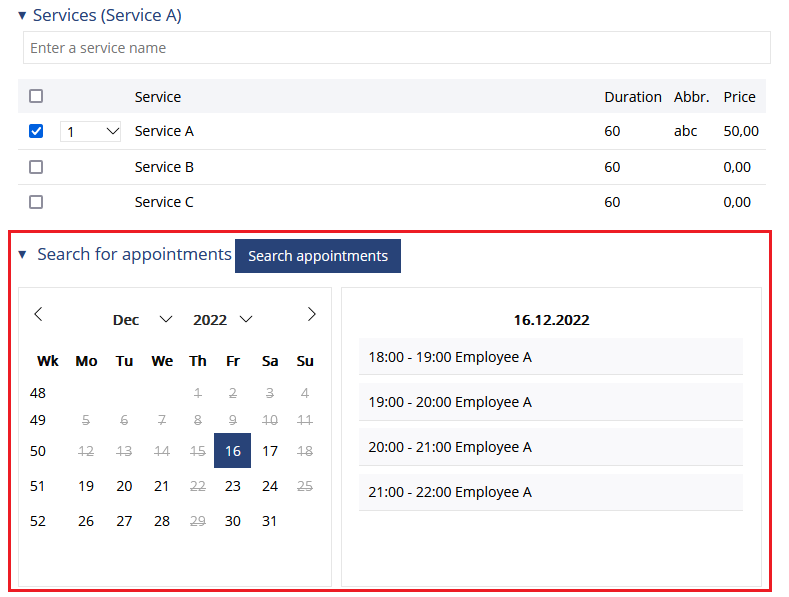Select December 17 in the calendar
Viewport: 789px width, 597px height.
270,451
